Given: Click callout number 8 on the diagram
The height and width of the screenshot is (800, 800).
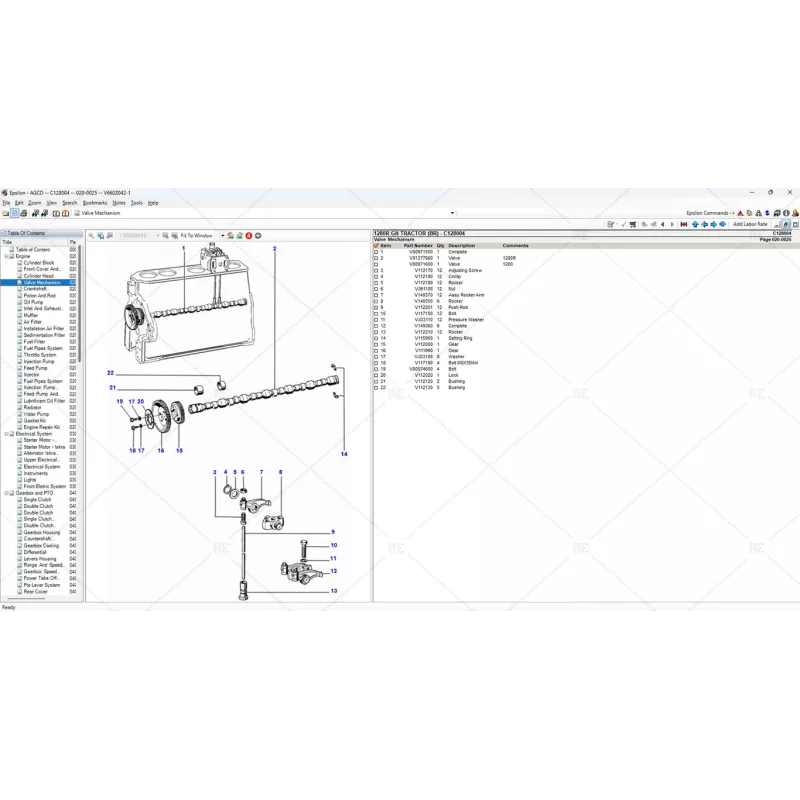Looking at the screenshot, I should click(x=280, y=472).
